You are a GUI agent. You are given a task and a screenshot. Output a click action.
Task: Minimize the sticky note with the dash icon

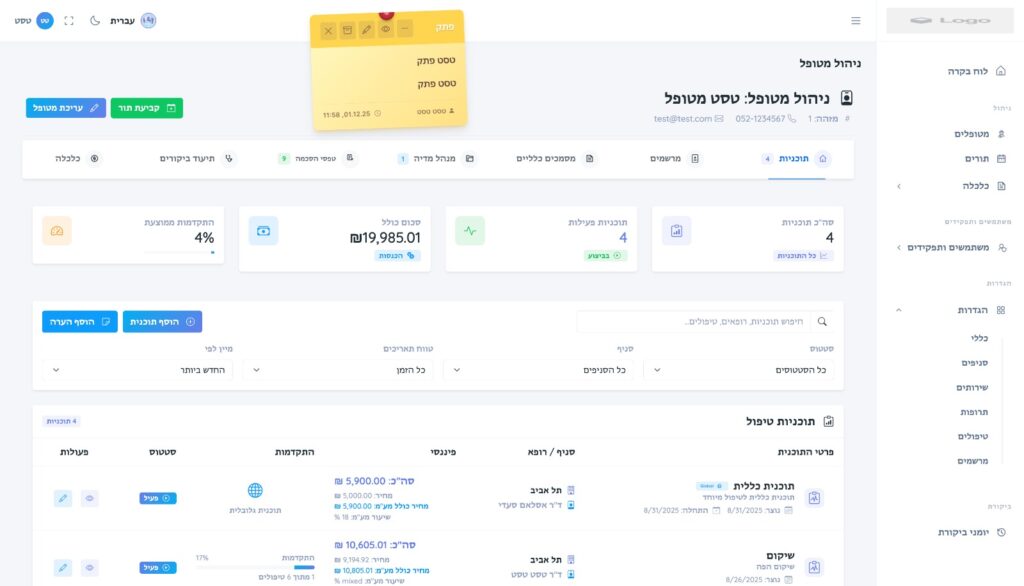tap(404, 29)
